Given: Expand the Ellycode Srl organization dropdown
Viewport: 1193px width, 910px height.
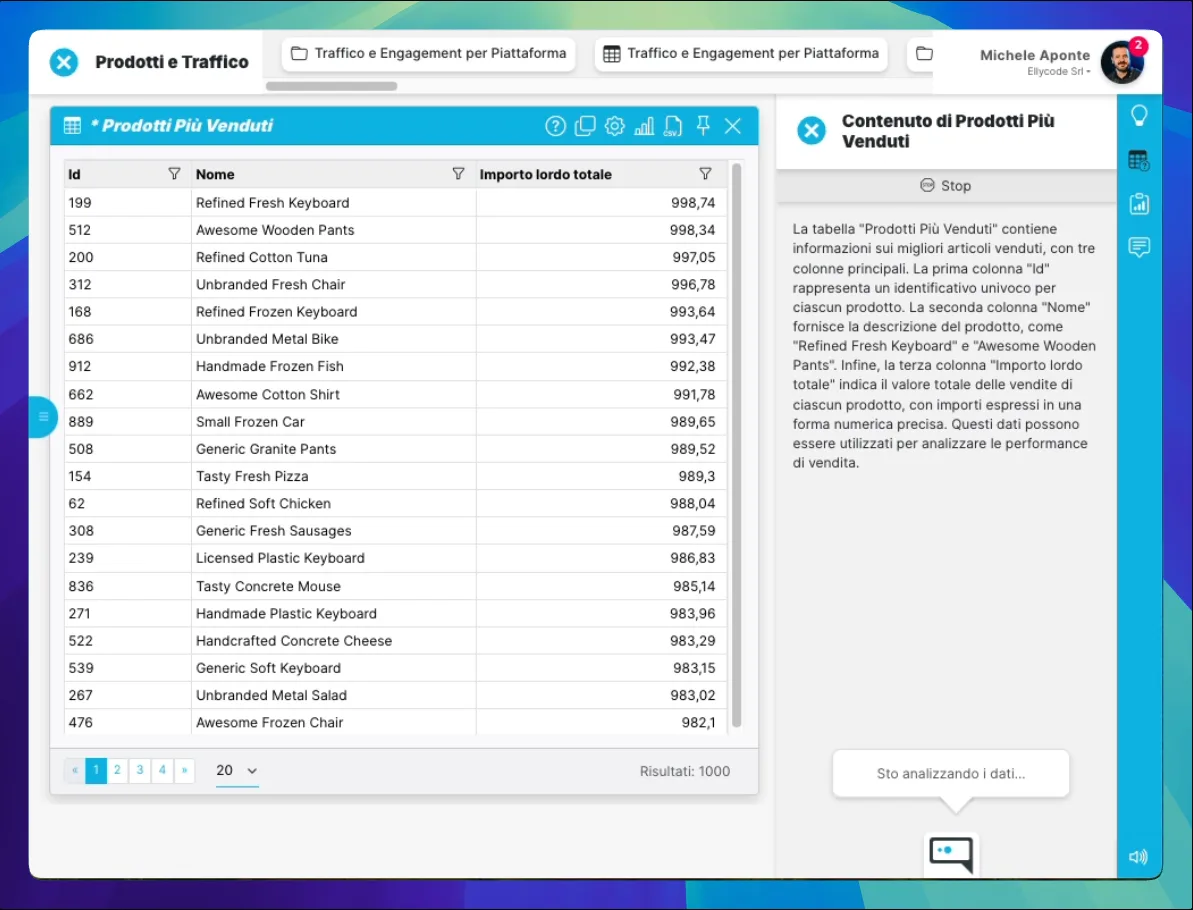Looking at the screenshot, I should point(1058,72).
